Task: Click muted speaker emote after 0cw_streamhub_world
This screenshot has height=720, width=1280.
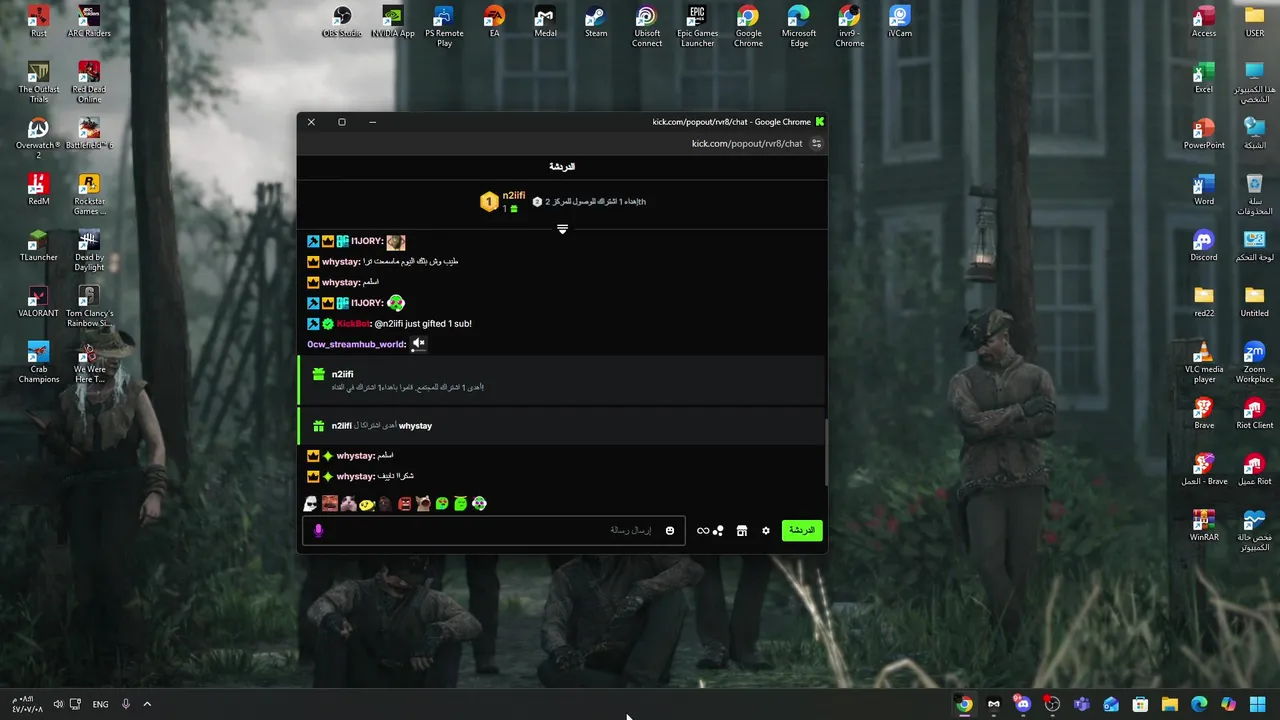Action: pyautogui.click(x=419, y=344)
